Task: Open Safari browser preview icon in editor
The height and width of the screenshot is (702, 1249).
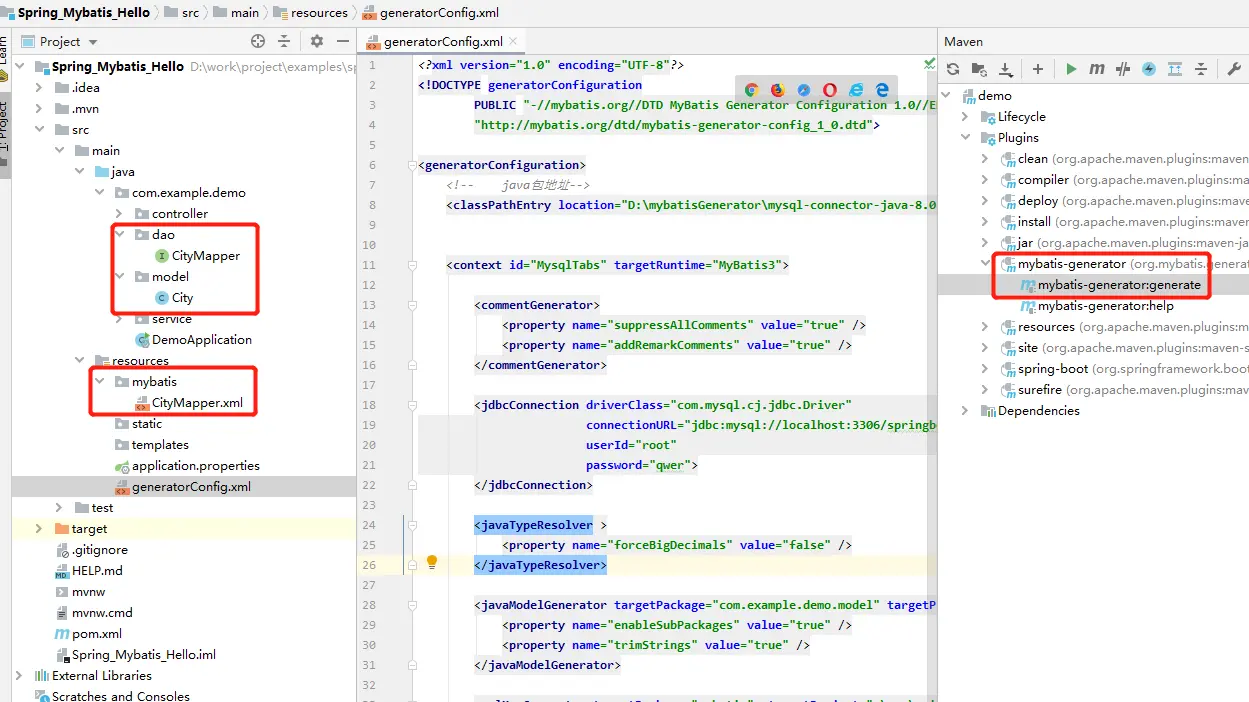Action: (804, 90)
